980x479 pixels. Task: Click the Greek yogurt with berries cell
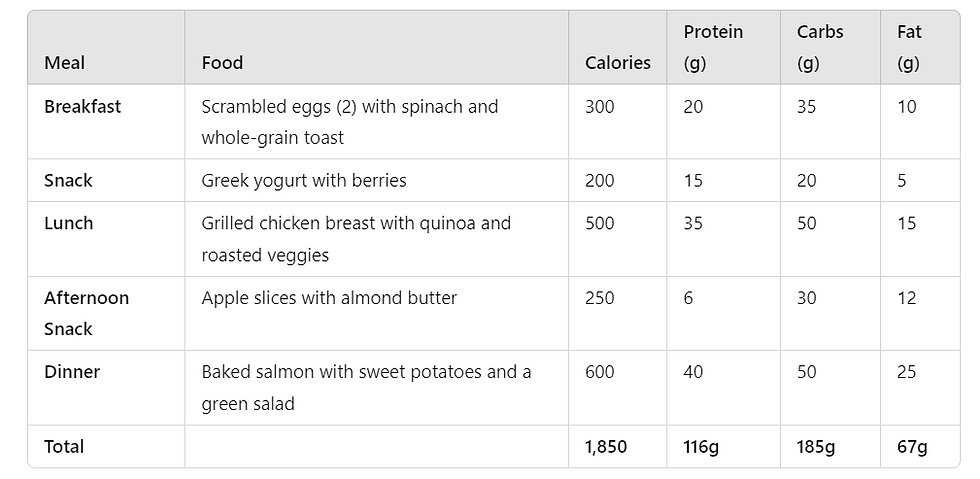click(x=304, y=181)
